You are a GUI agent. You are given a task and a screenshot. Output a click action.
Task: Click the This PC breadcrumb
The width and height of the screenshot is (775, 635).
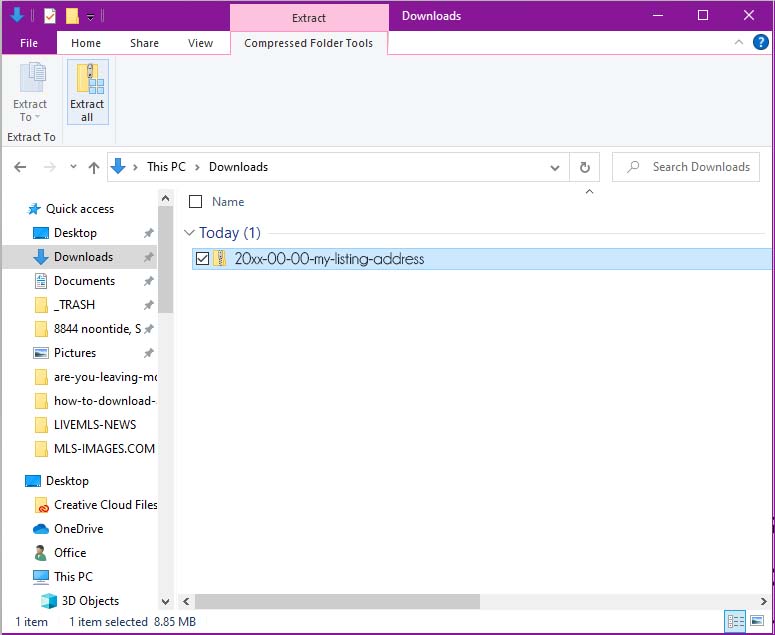[x=166, y=167]
